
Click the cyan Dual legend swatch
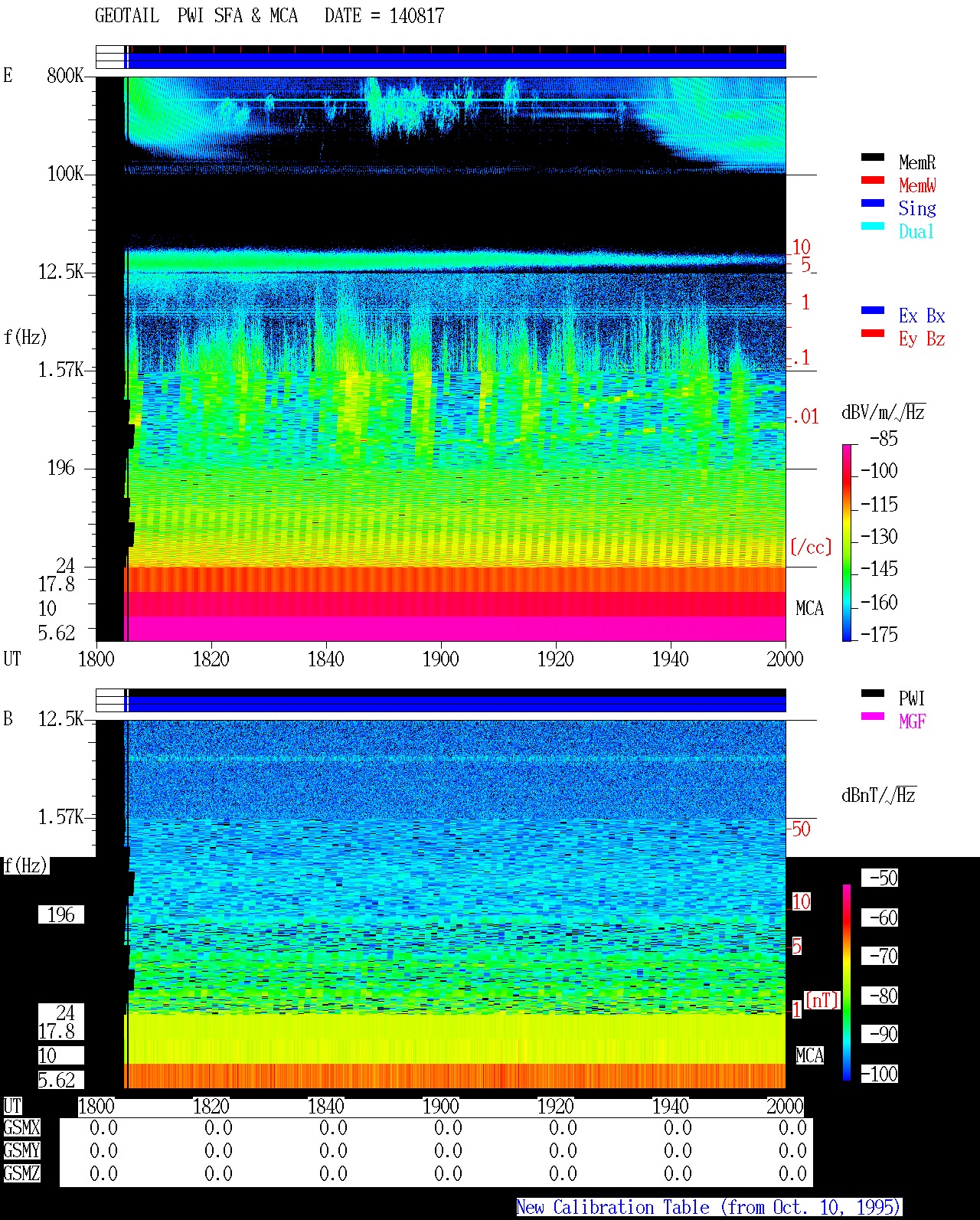(873, 227)
